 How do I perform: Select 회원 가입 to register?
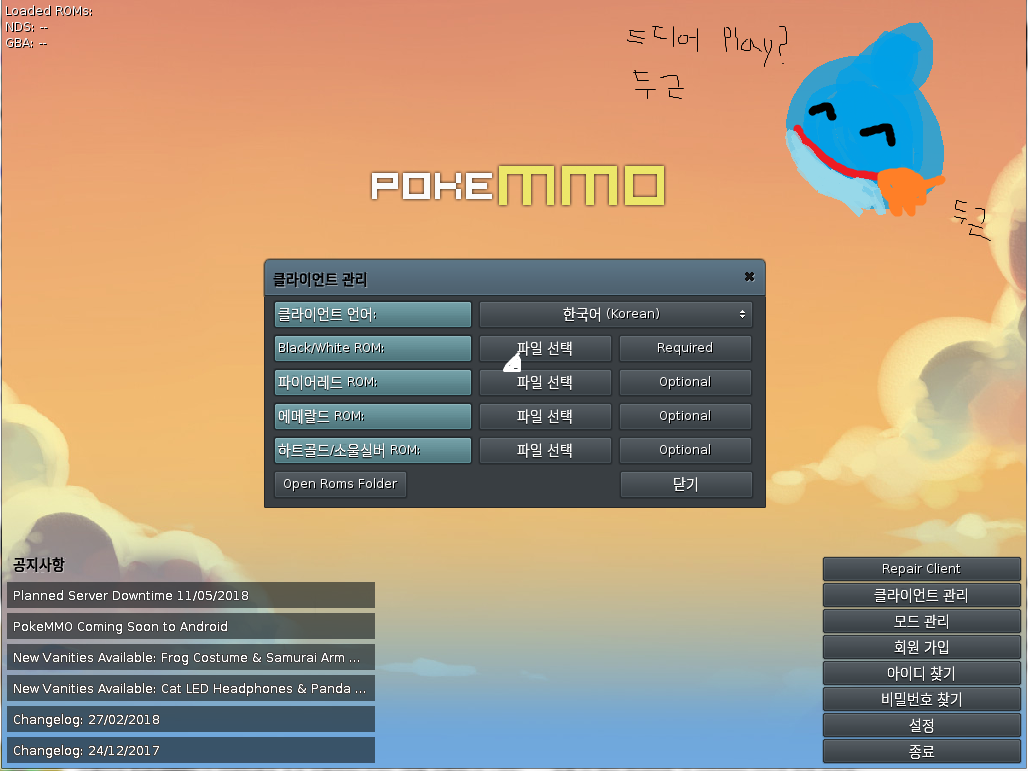[921, 647]
